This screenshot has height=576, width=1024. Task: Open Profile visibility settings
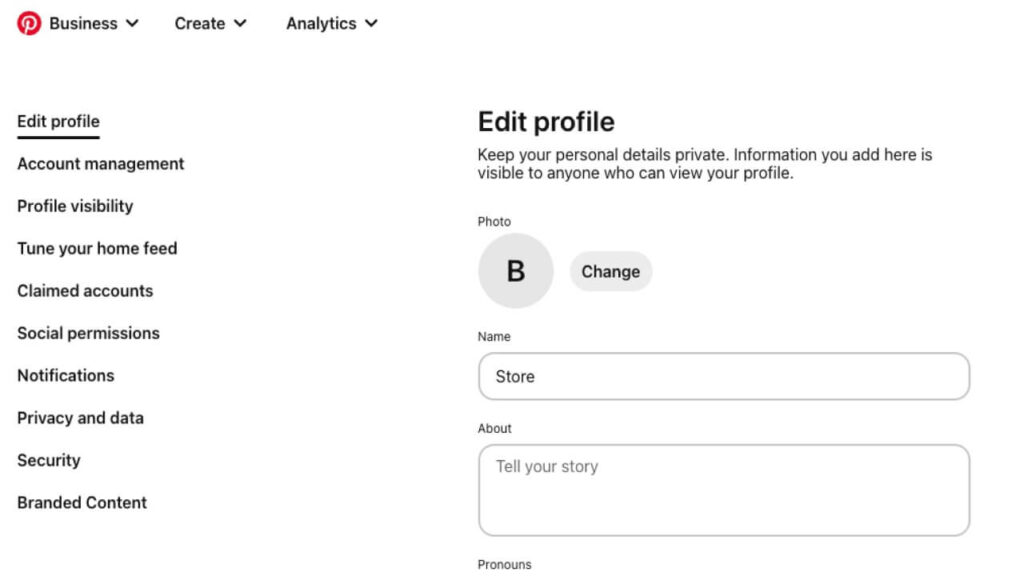click(75, 206)
